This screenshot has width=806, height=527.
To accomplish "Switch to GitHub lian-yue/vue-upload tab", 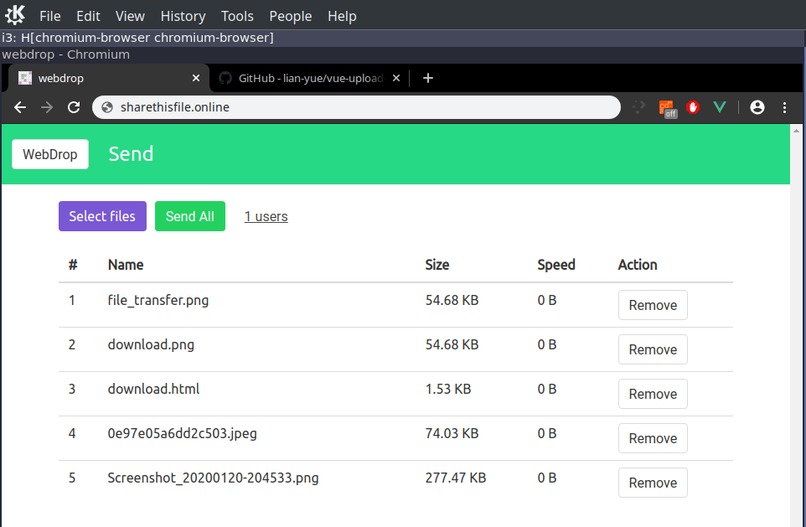I will coord(310,78).
